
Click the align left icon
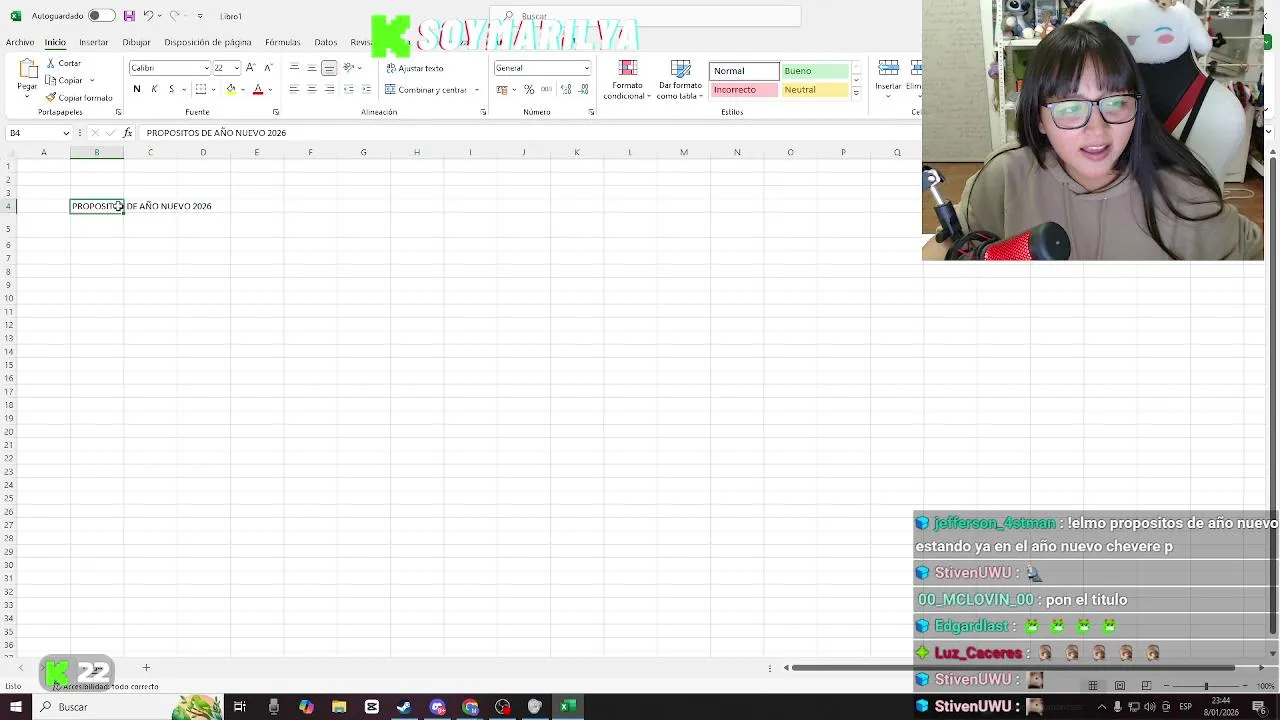point(294,89)
